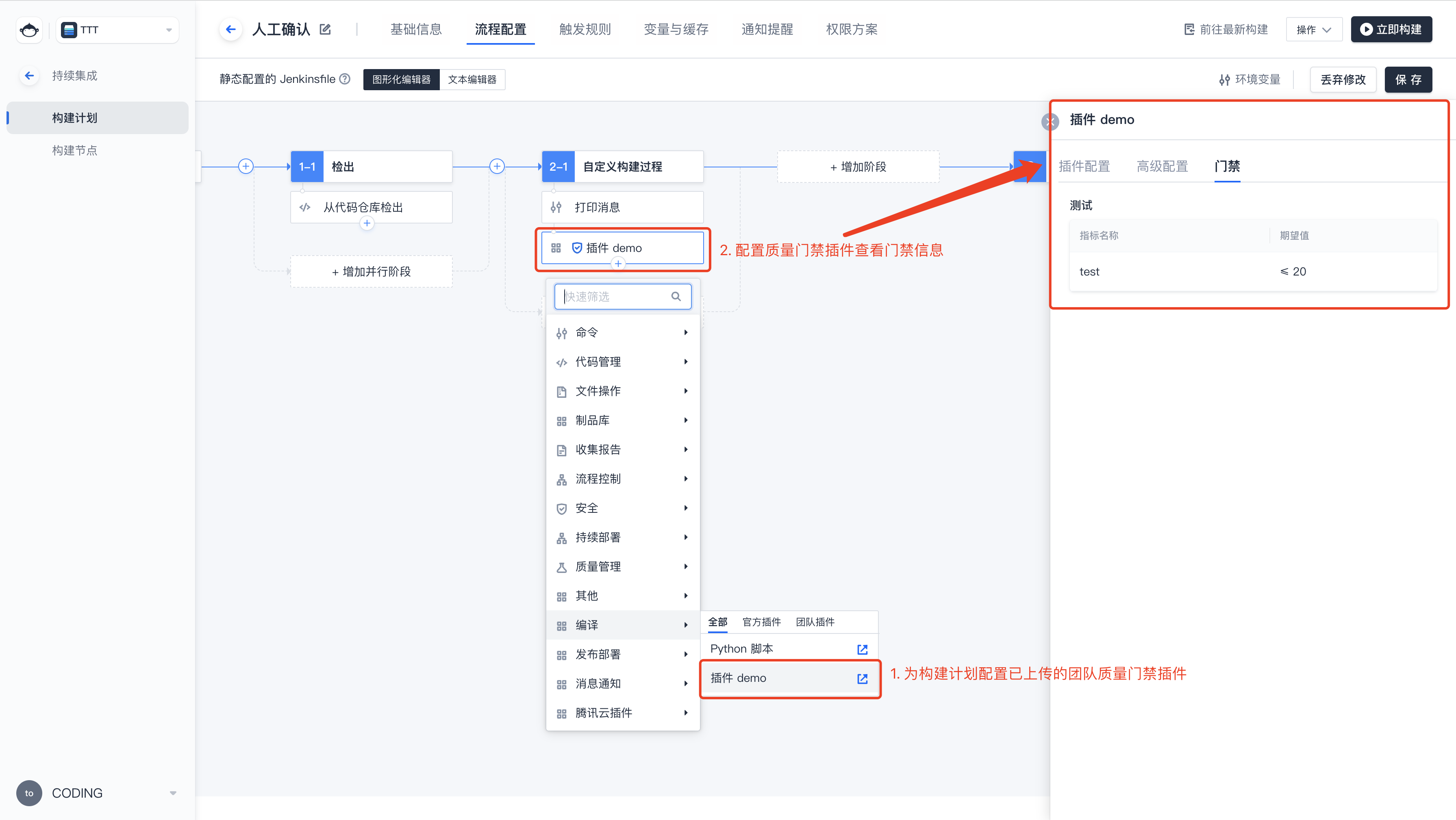Click search magnifier icon in filter box
The image size is (1456, 820).
point(676,297)
